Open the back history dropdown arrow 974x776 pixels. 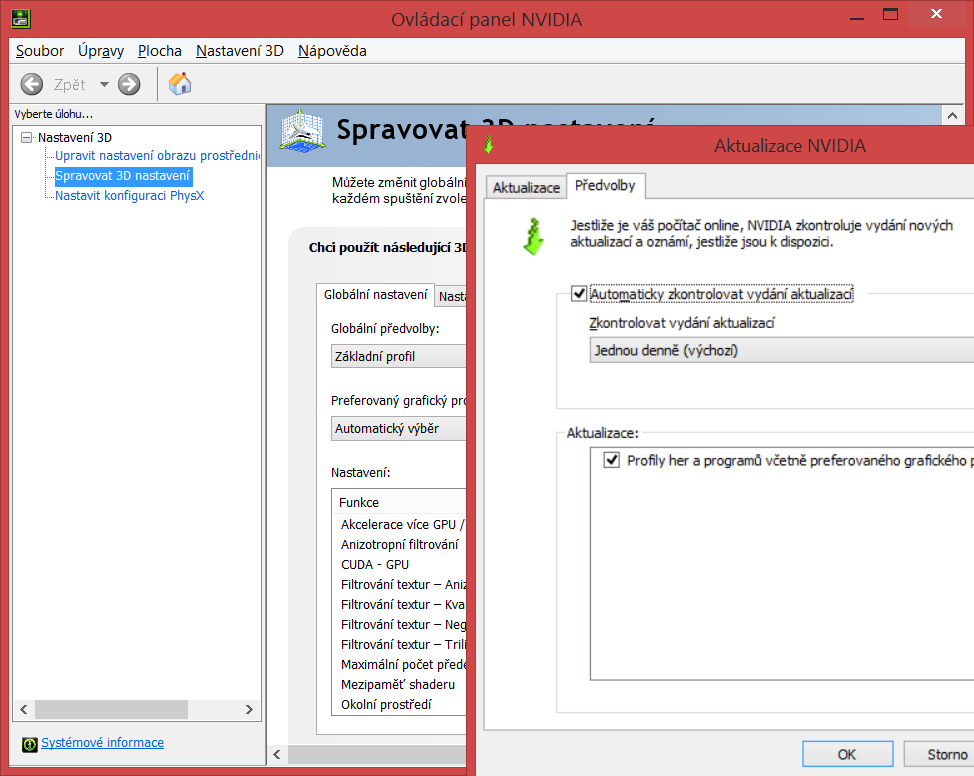pos(104,84)
